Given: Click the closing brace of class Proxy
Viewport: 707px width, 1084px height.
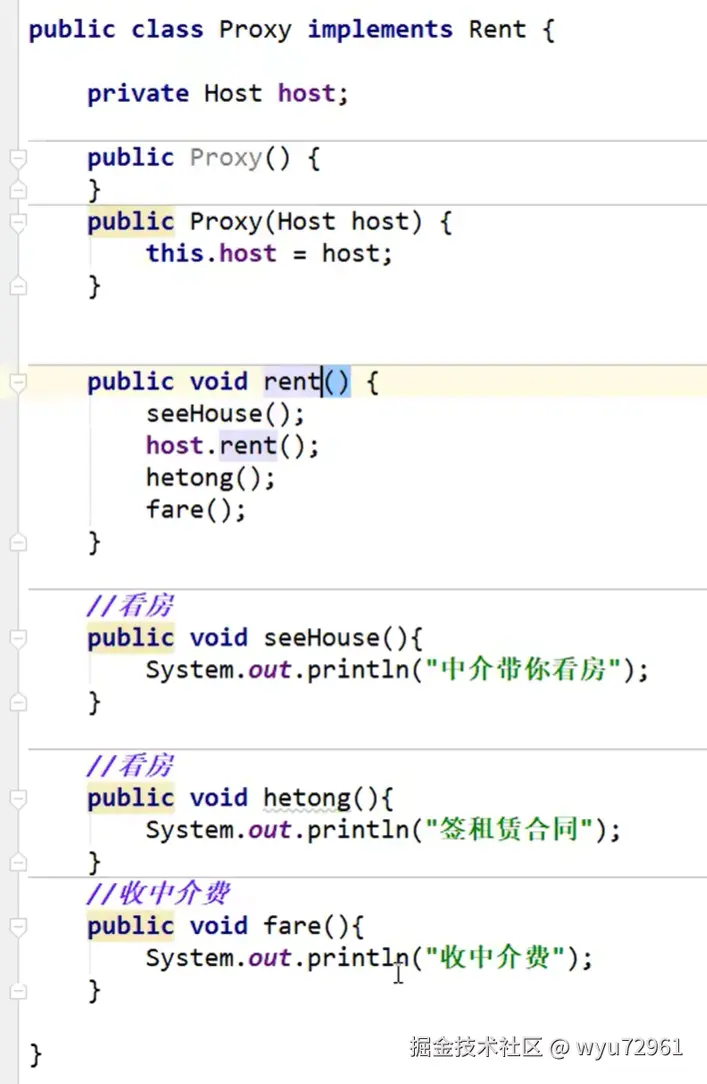Looking at the screenshot, I should pos(35,1056).
